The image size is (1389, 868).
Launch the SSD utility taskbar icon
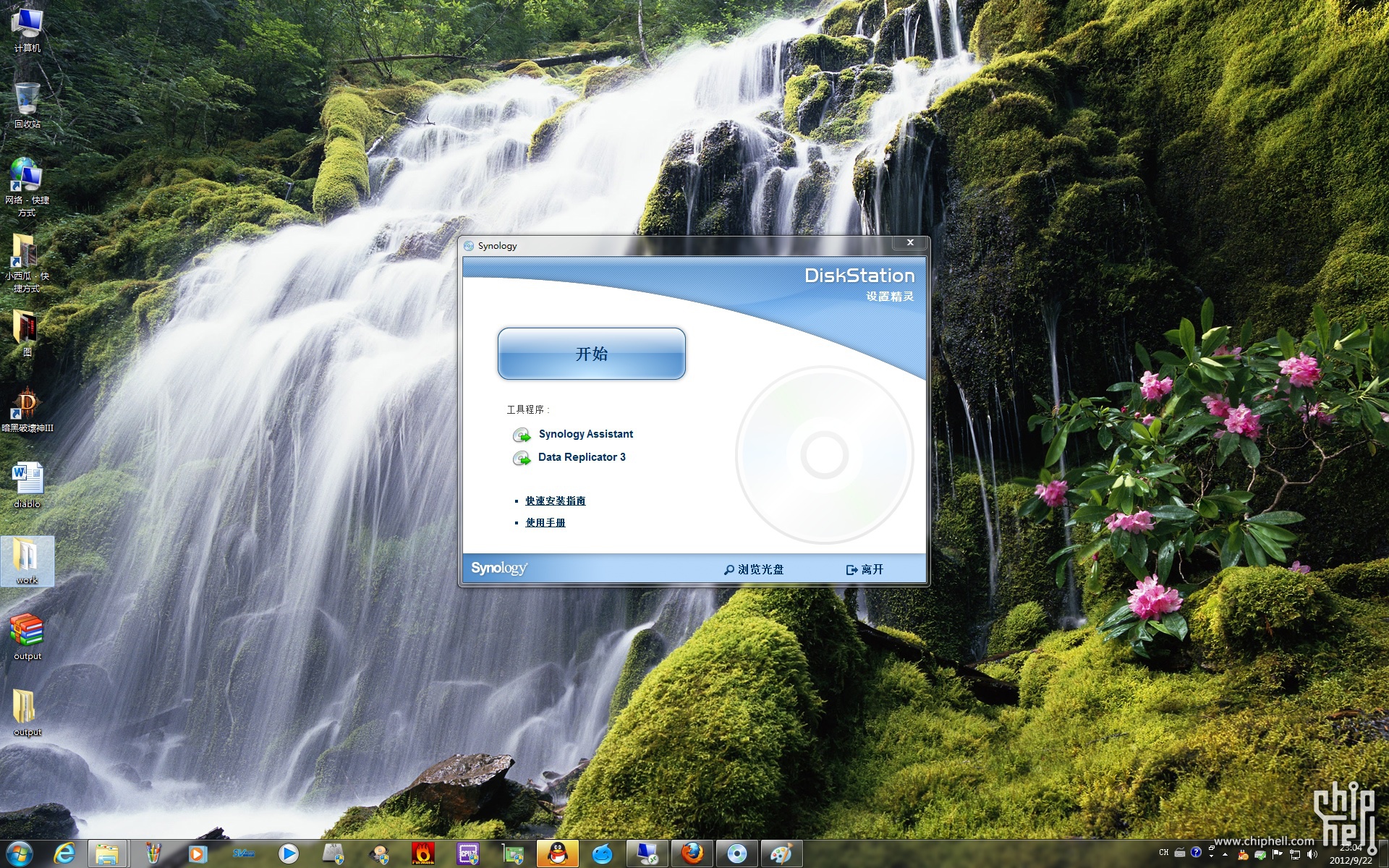[334, 854]
